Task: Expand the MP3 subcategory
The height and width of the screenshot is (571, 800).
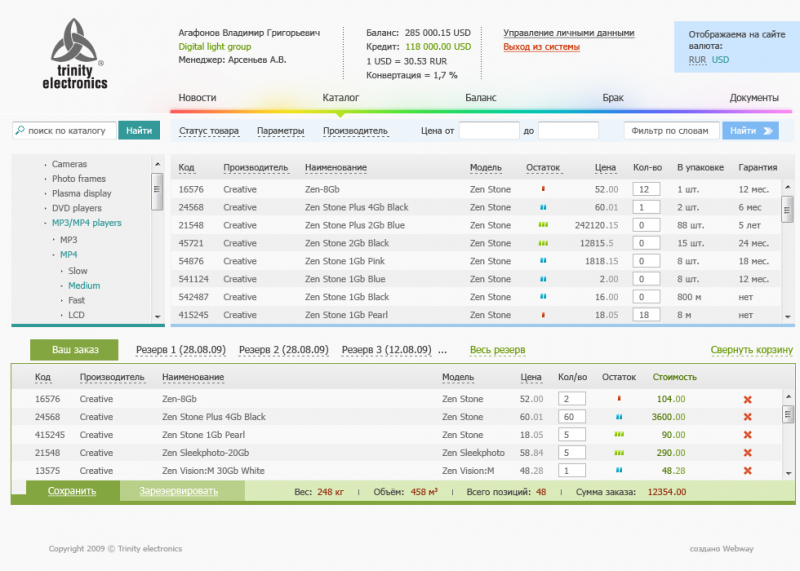Action: tap(68, 240)
